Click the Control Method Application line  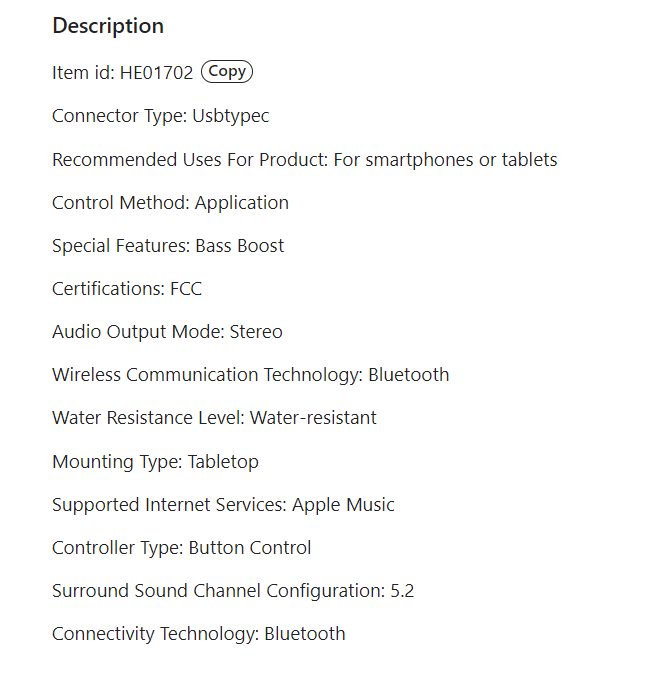tap(170, 203)
